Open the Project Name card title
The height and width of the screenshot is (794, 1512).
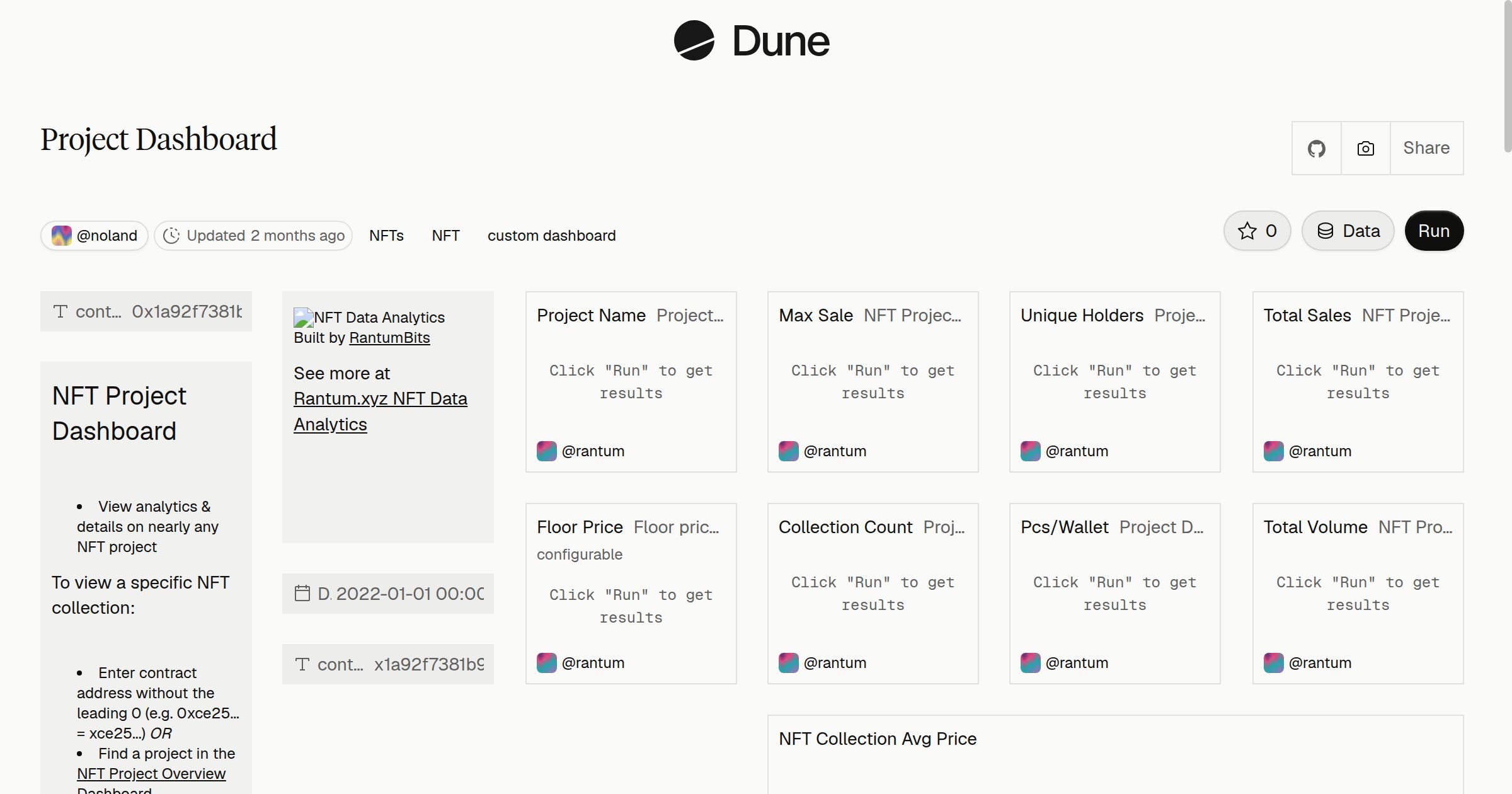591,315
